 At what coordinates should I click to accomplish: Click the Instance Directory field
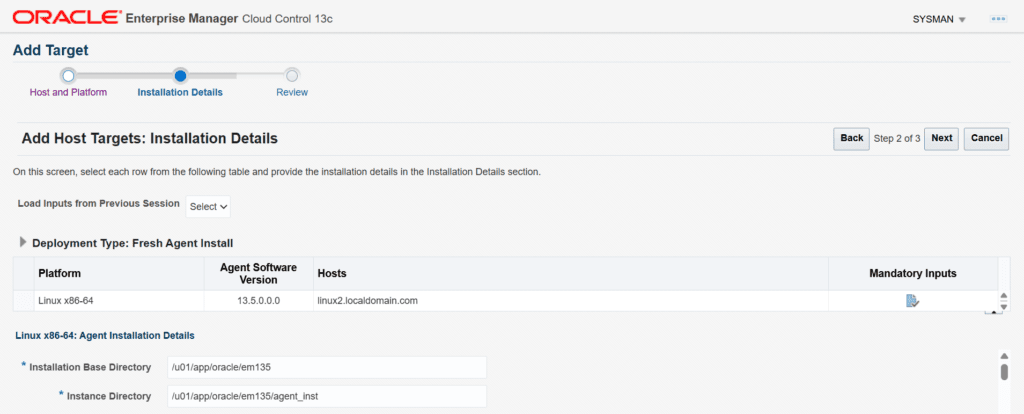[327, 396]
